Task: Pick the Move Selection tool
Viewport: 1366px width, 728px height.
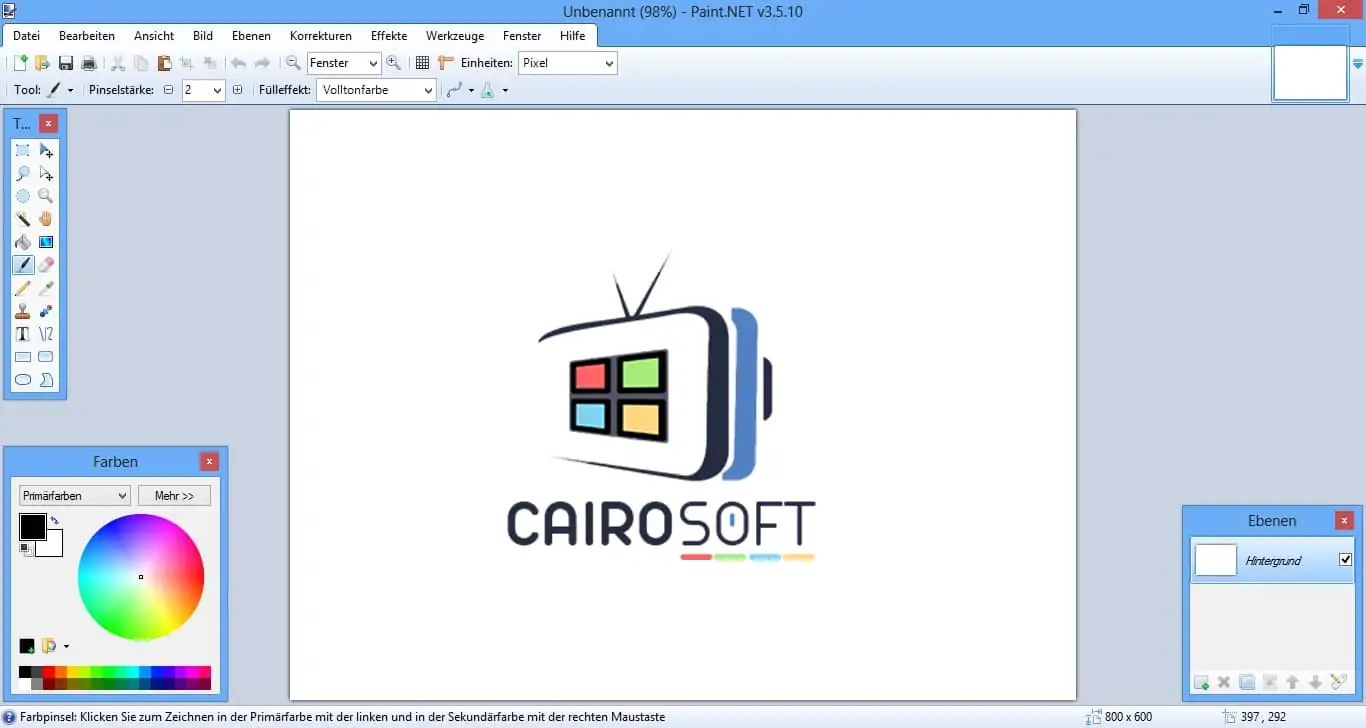Action: click(46, 173)
